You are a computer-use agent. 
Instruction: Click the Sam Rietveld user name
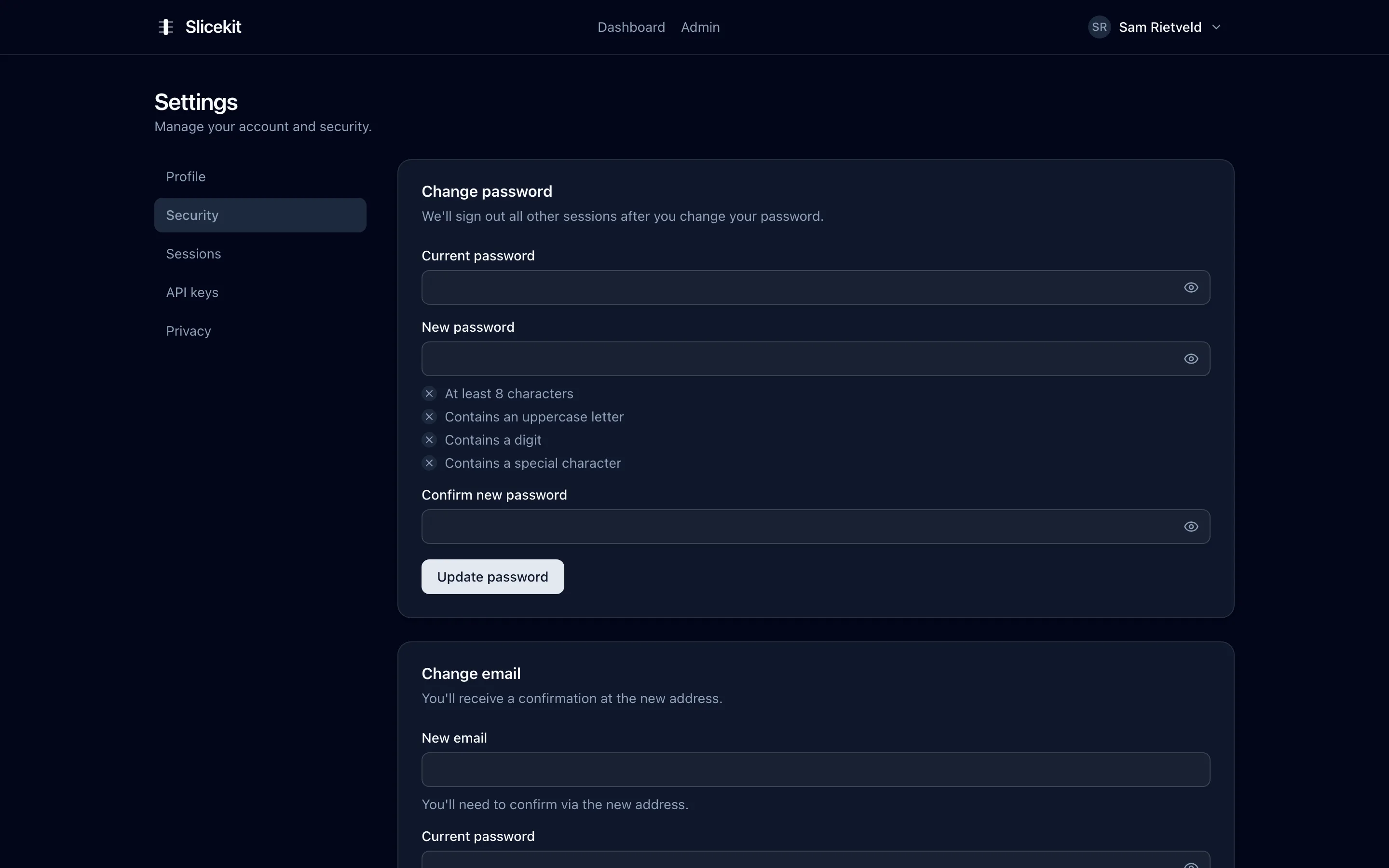click(1160, 27)
